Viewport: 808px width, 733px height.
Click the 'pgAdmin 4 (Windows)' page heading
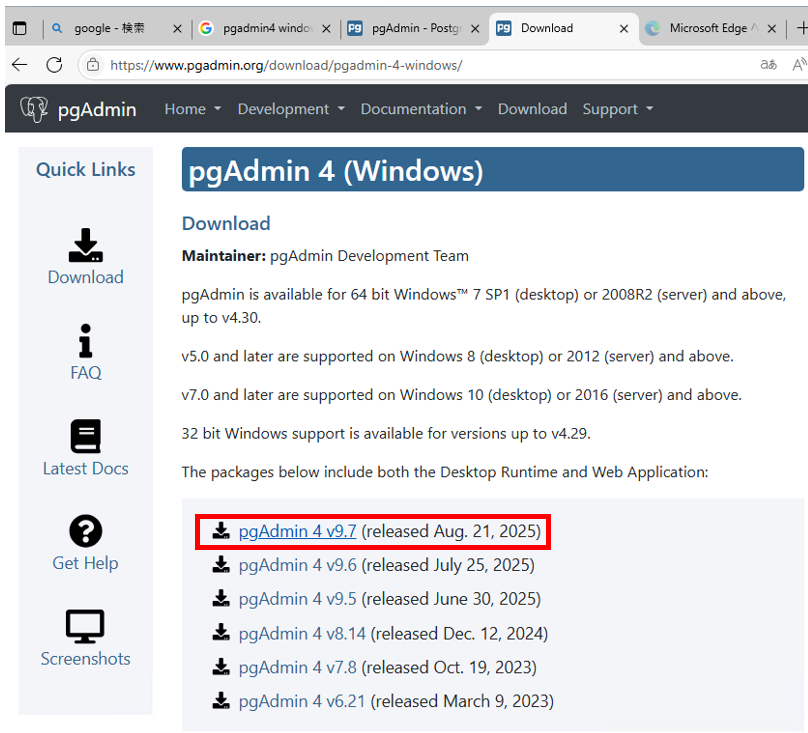(x=335, y=171)
